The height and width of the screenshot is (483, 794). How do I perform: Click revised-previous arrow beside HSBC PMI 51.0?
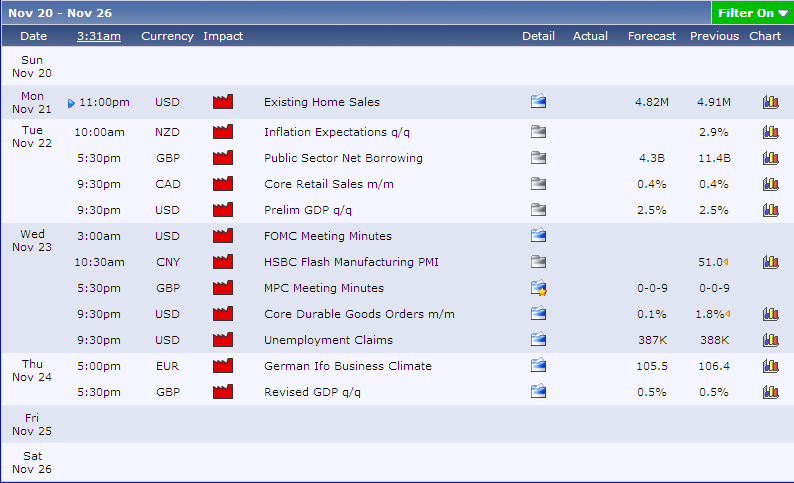pyautogui.click(x=725, y=263)
